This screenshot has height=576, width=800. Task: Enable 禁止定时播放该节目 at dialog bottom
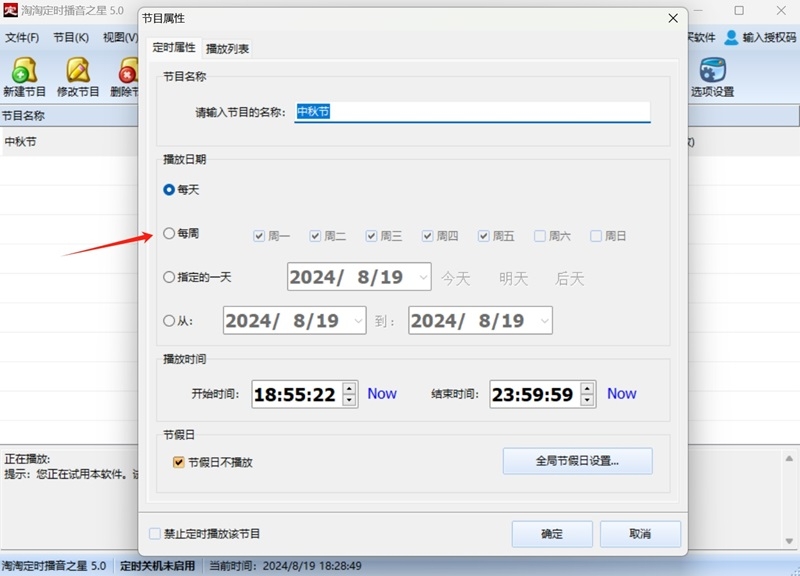point(155,534)
